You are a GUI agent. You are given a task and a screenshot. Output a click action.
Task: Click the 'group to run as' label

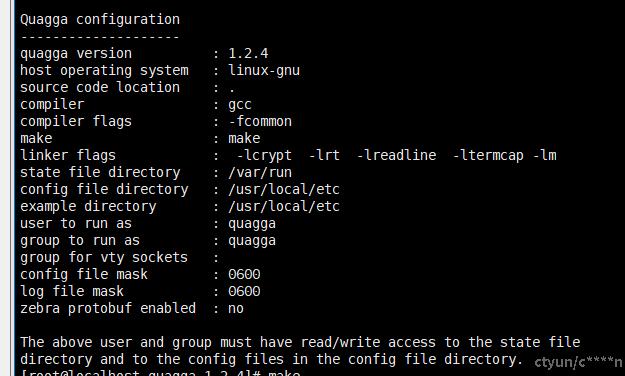point(80,241)
